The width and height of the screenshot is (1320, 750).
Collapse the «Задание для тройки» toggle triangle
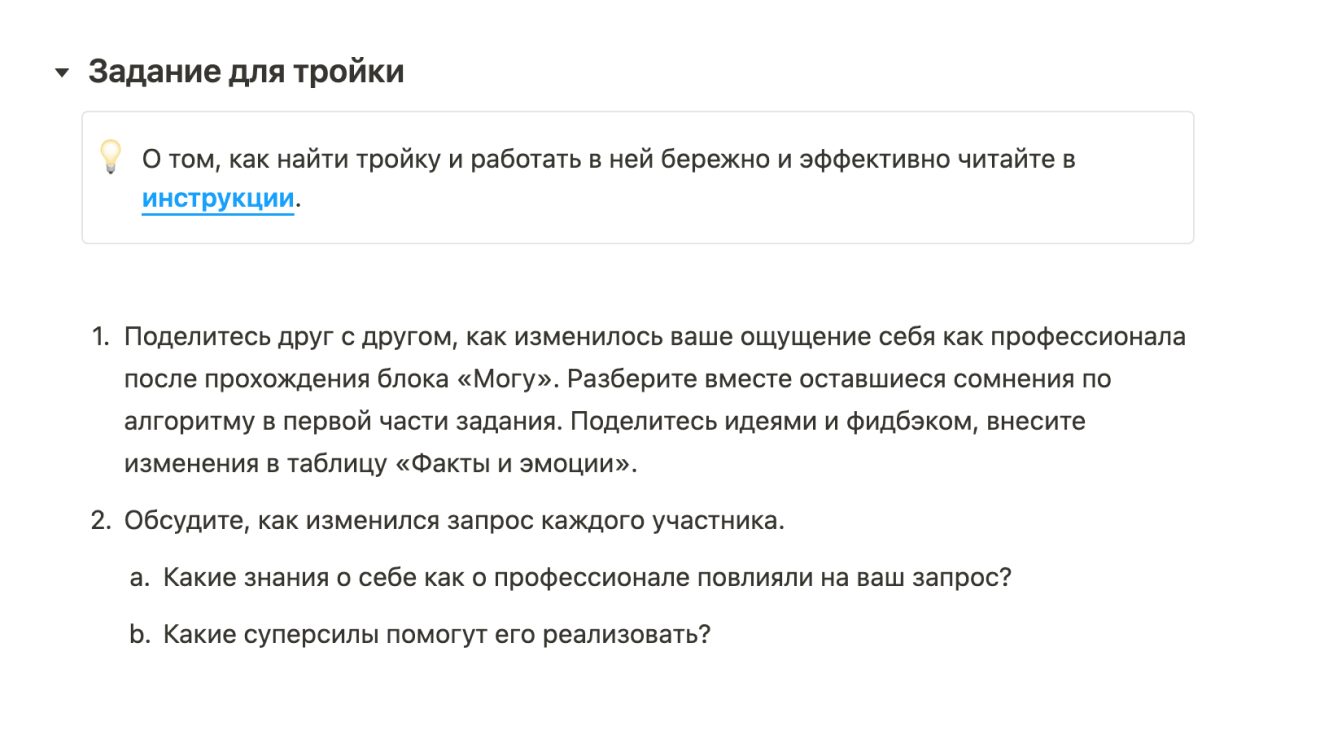click(62, 73)
